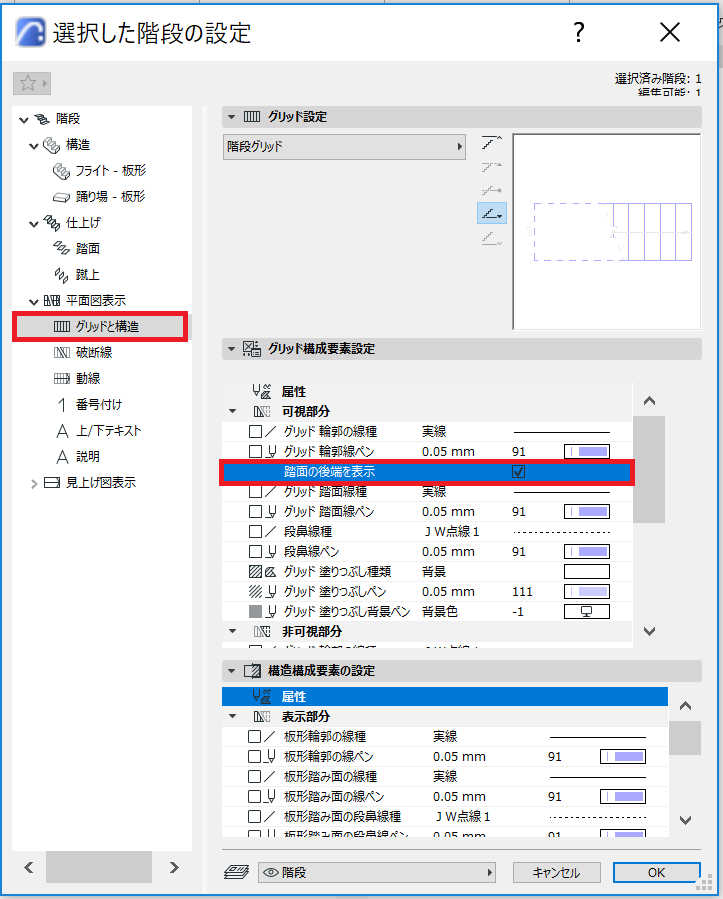Click the grid elements list scroll down arrow
723x899 pixels.
point(649,631)
